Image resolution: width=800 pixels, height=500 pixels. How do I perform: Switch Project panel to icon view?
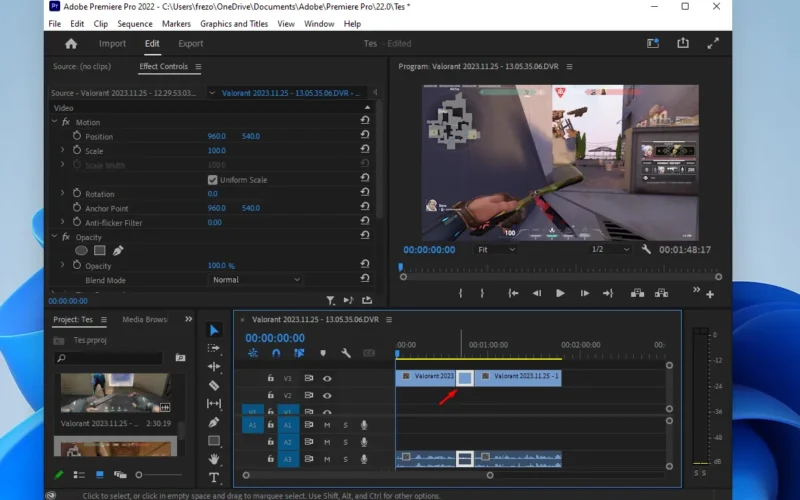point(99,475)
